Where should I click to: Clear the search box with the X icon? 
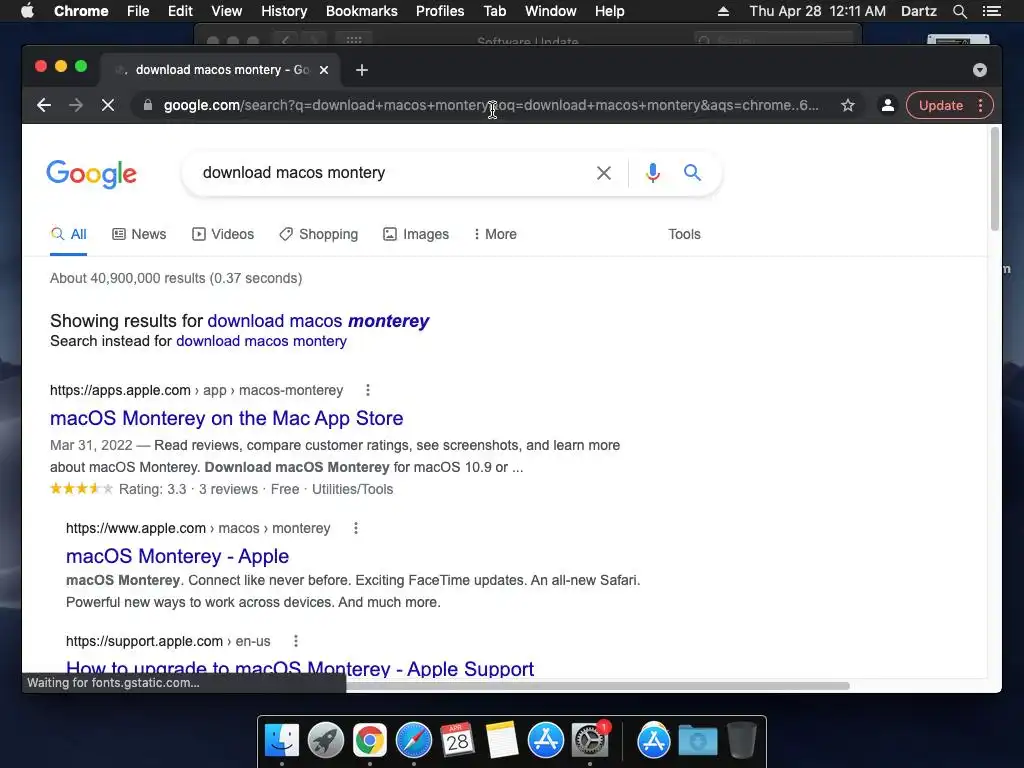(x=604, y=173)
